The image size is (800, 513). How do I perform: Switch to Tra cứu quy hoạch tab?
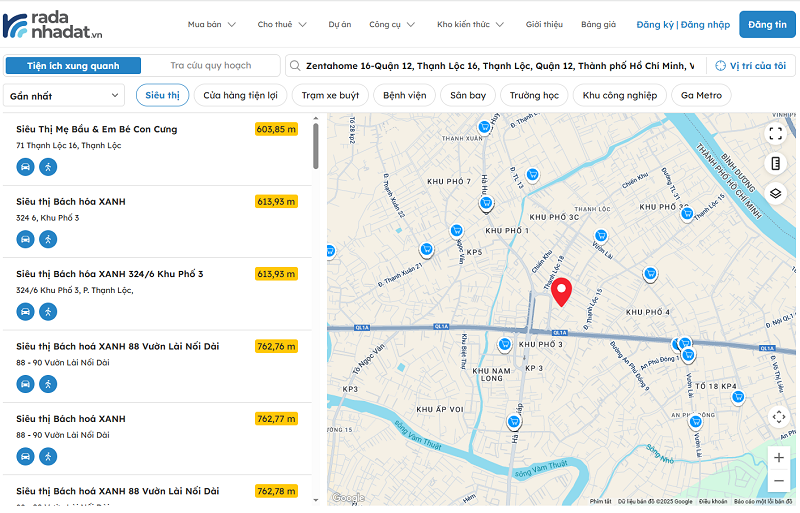coord(210,66)
